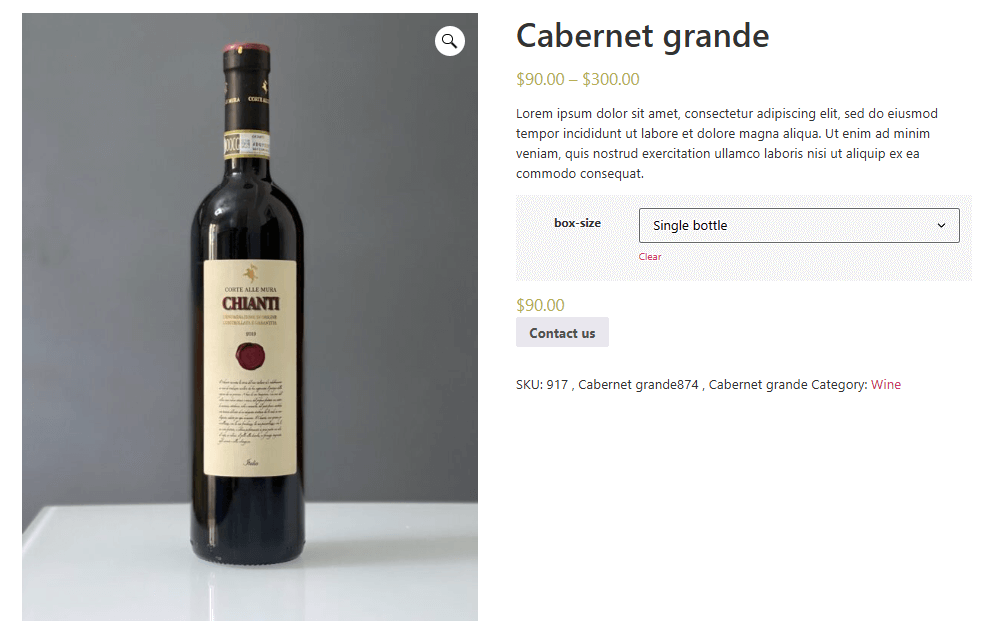Screen dimensions: 1008x639
Task: Click the SKU: 917 text
Action: click(542, 384)
